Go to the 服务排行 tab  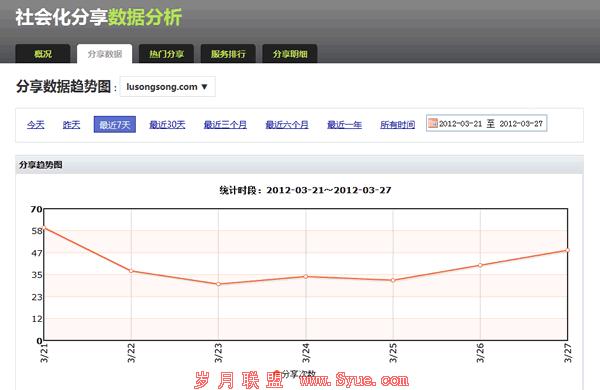pyautogui.click(x=228, y=54)
